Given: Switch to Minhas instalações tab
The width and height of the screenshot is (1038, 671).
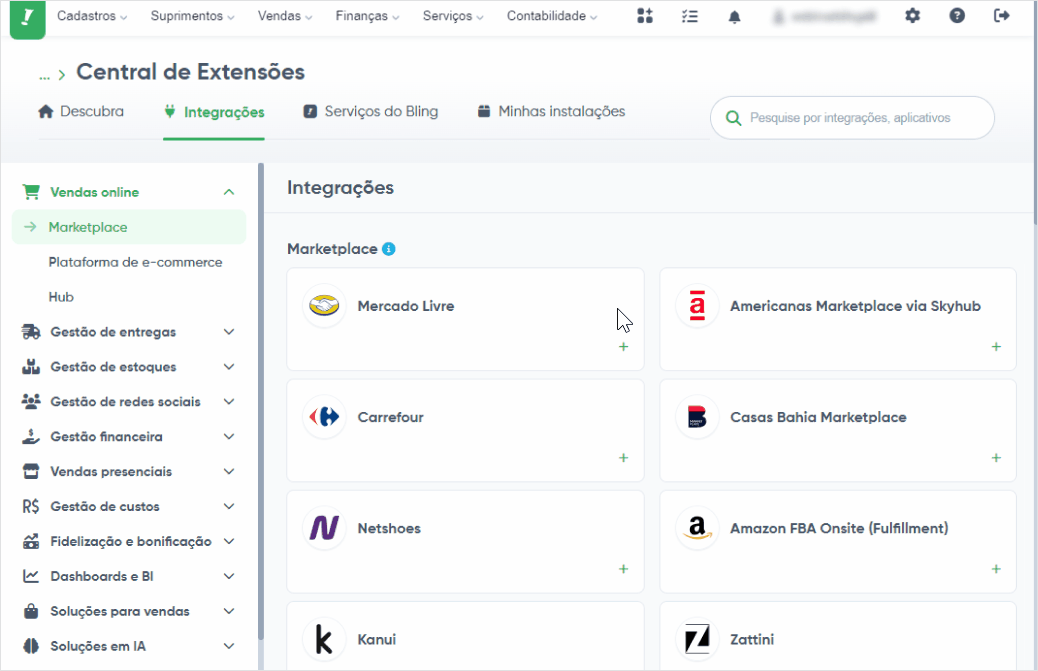Looking at the screenshot, I should (551, 111).
